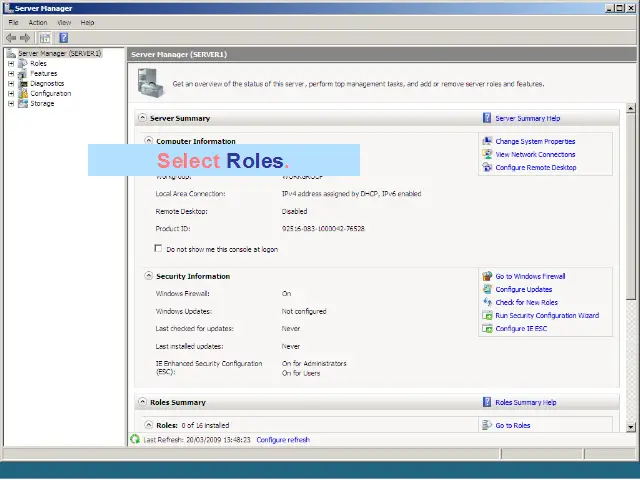
Task: Open the Action menu
Action: pyautogui.click(x=38, y=22)
